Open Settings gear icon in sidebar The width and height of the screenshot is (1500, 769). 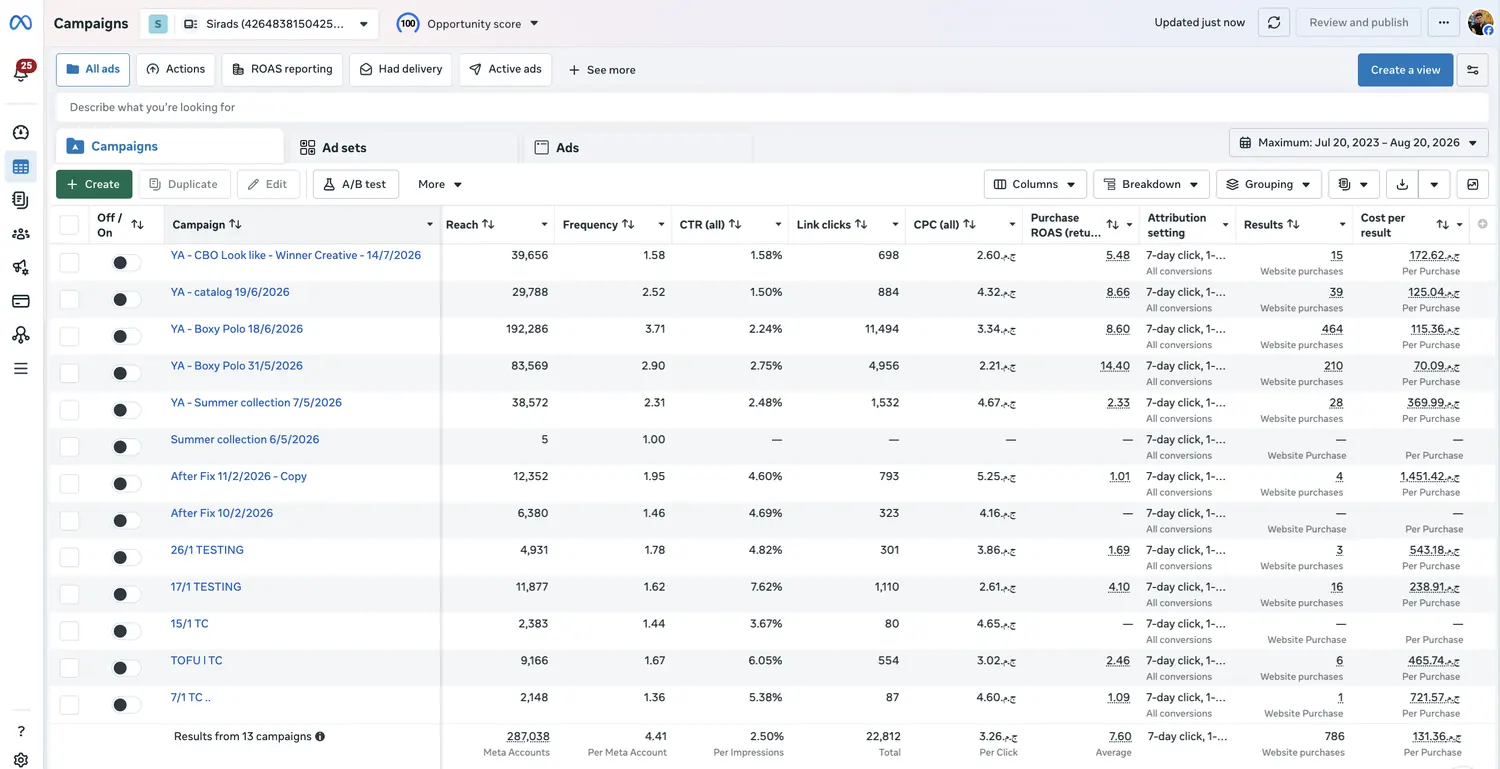coord(21,760)
